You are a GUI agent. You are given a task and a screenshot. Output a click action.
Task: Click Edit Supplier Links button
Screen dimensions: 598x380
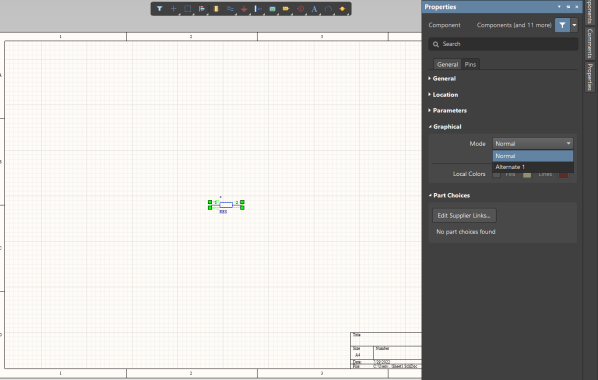coord(464,216)
